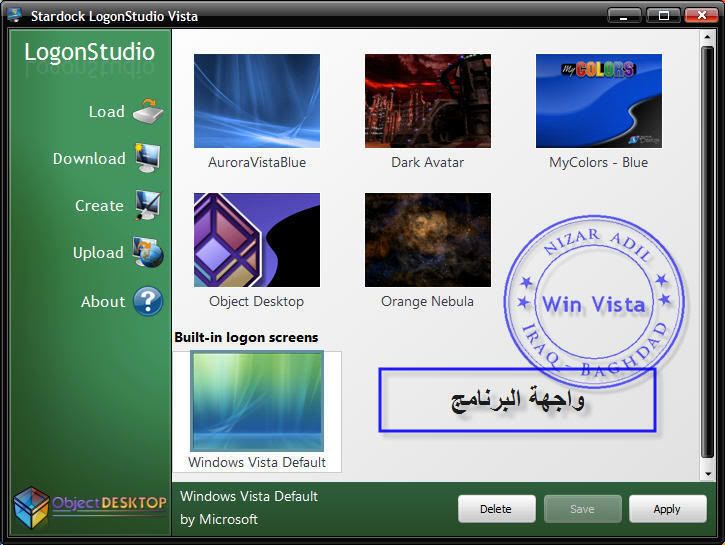This screenshot has width=725, height=545.
Task: Click the vertical scrollbar thumb
Action: pos(707,252)
